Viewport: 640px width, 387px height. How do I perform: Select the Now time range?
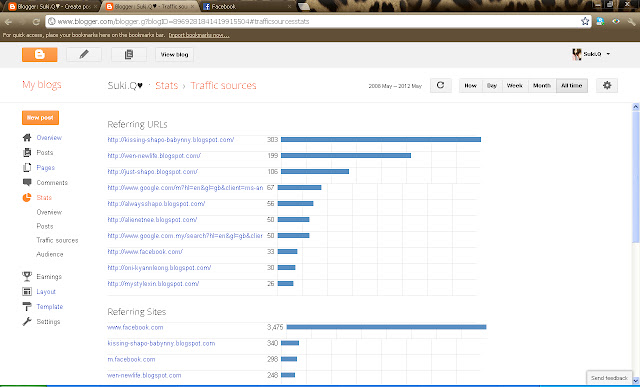point(470,85)
